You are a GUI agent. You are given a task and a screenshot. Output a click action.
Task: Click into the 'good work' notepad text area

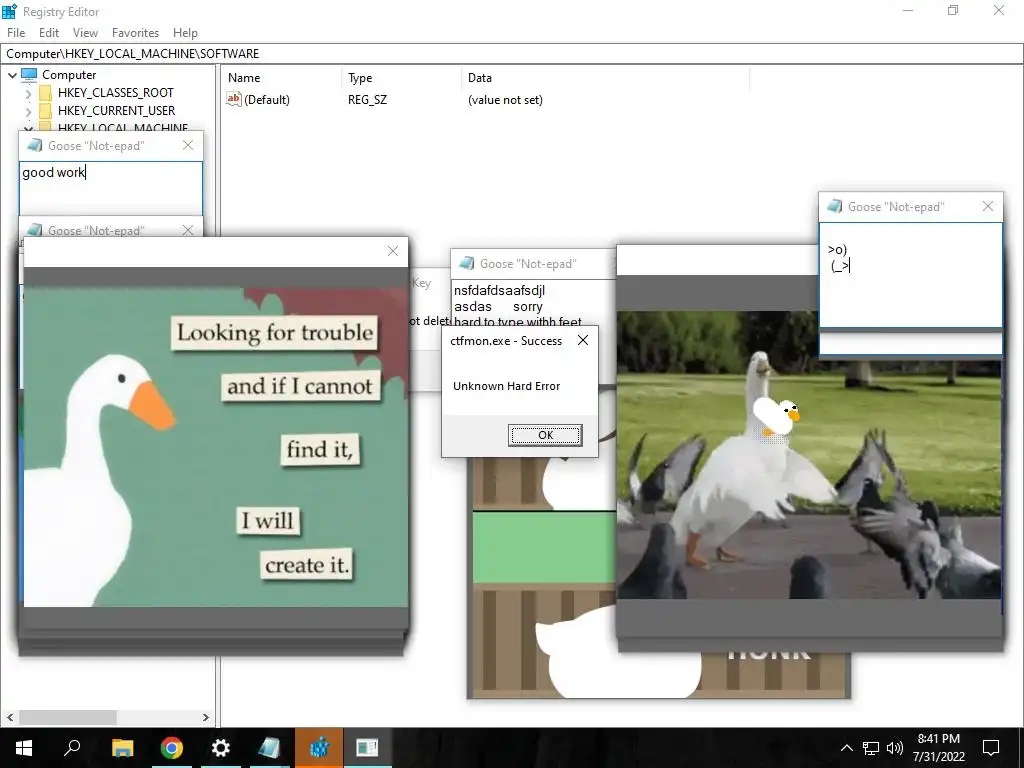click(x=110, y=188)
